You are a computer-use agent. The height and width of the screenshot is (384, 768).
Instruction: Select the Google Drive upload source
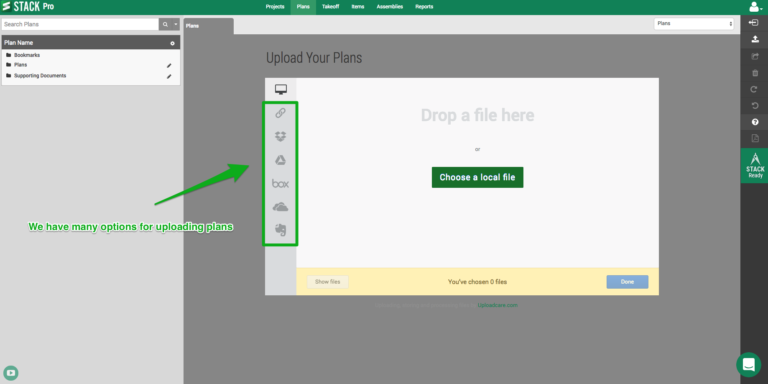tap(280, 160)
